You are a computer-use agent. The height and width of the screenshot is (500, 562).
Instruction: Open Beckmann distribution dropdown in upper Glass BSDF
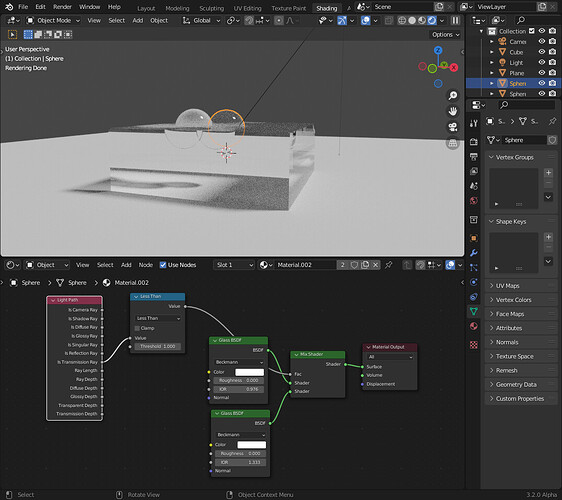[239, 362]
